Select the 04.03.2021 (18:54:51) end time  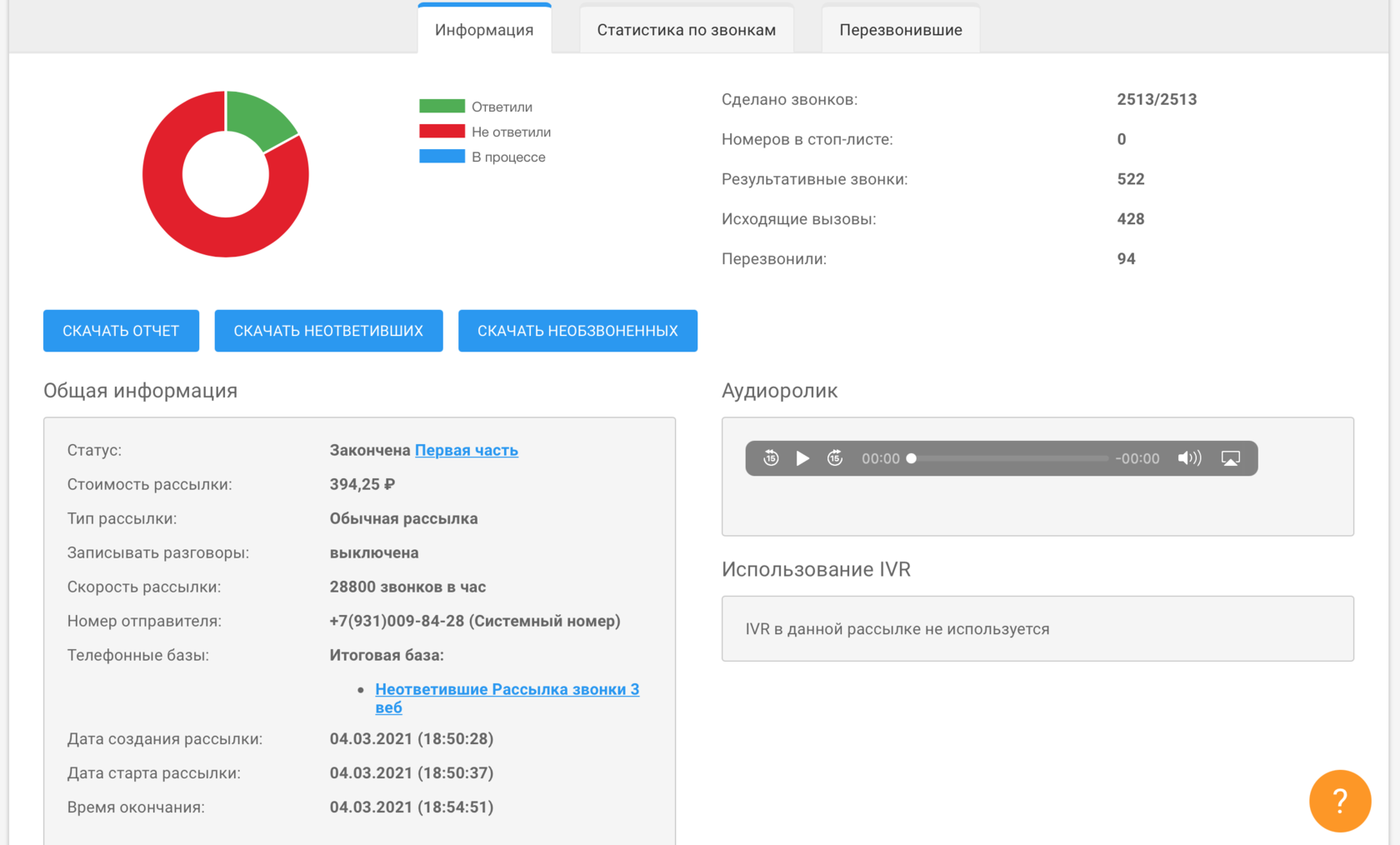412,807
